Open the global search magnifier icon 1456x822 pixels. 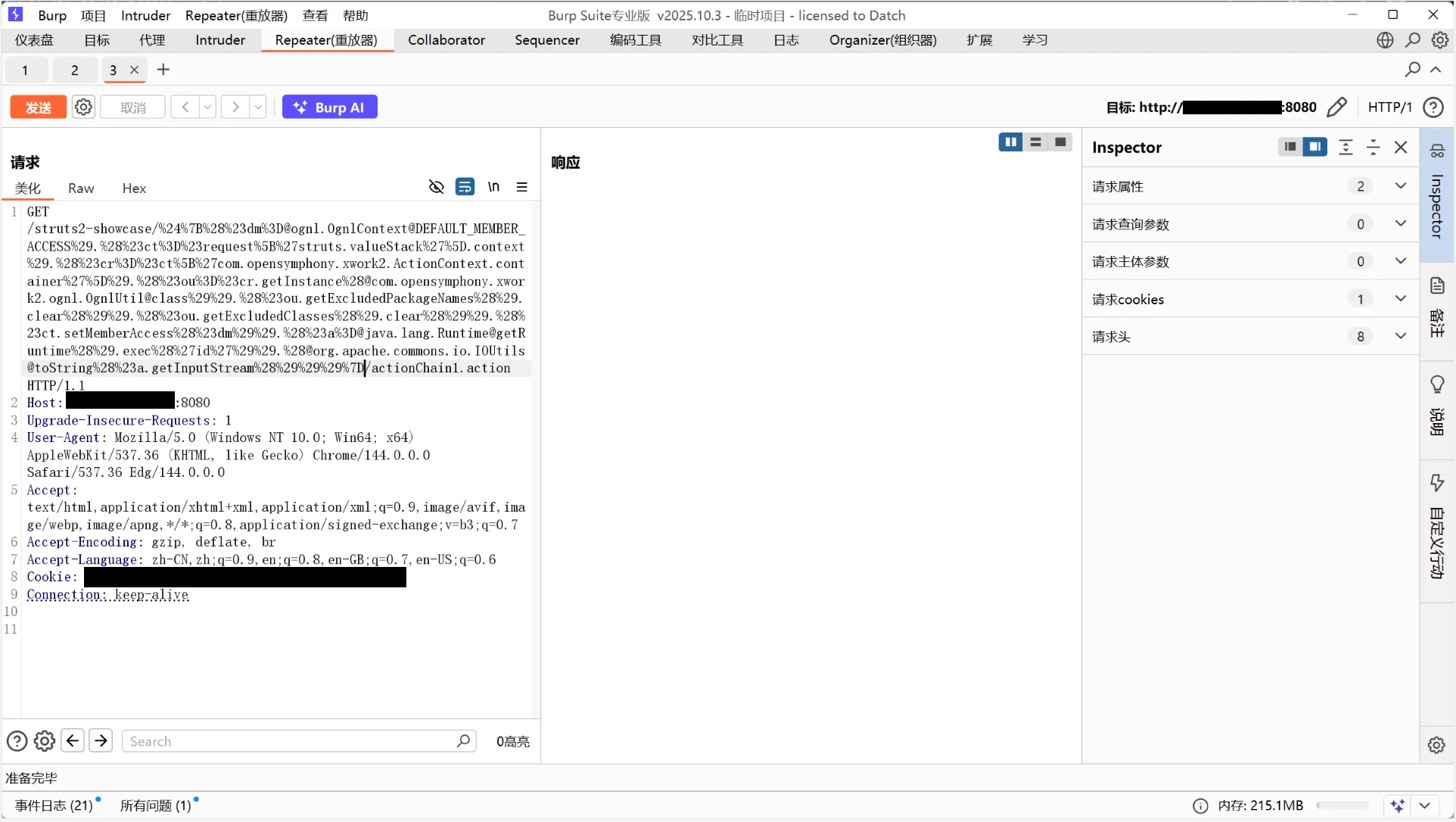[1413, 40]
